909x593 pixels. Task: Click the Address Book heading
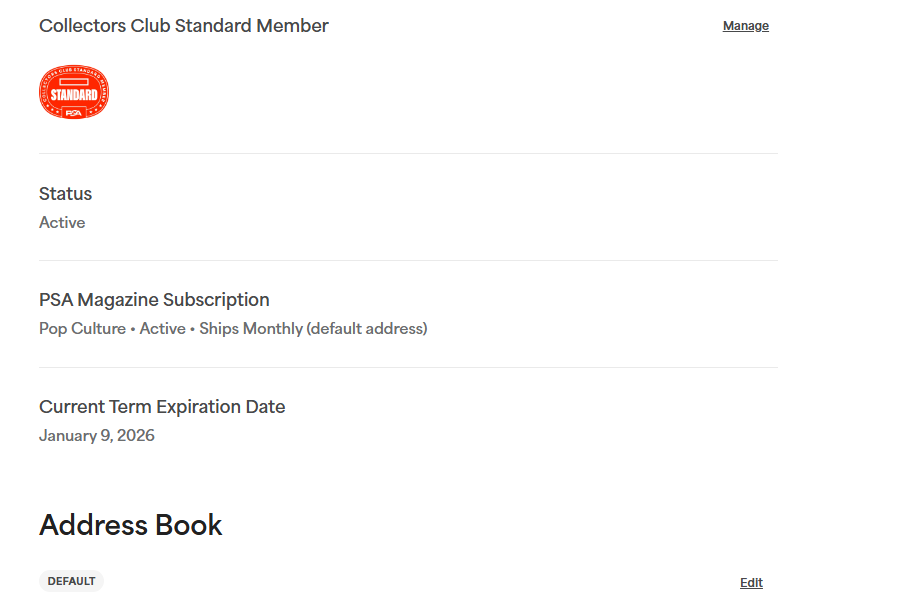click(130, 525)
